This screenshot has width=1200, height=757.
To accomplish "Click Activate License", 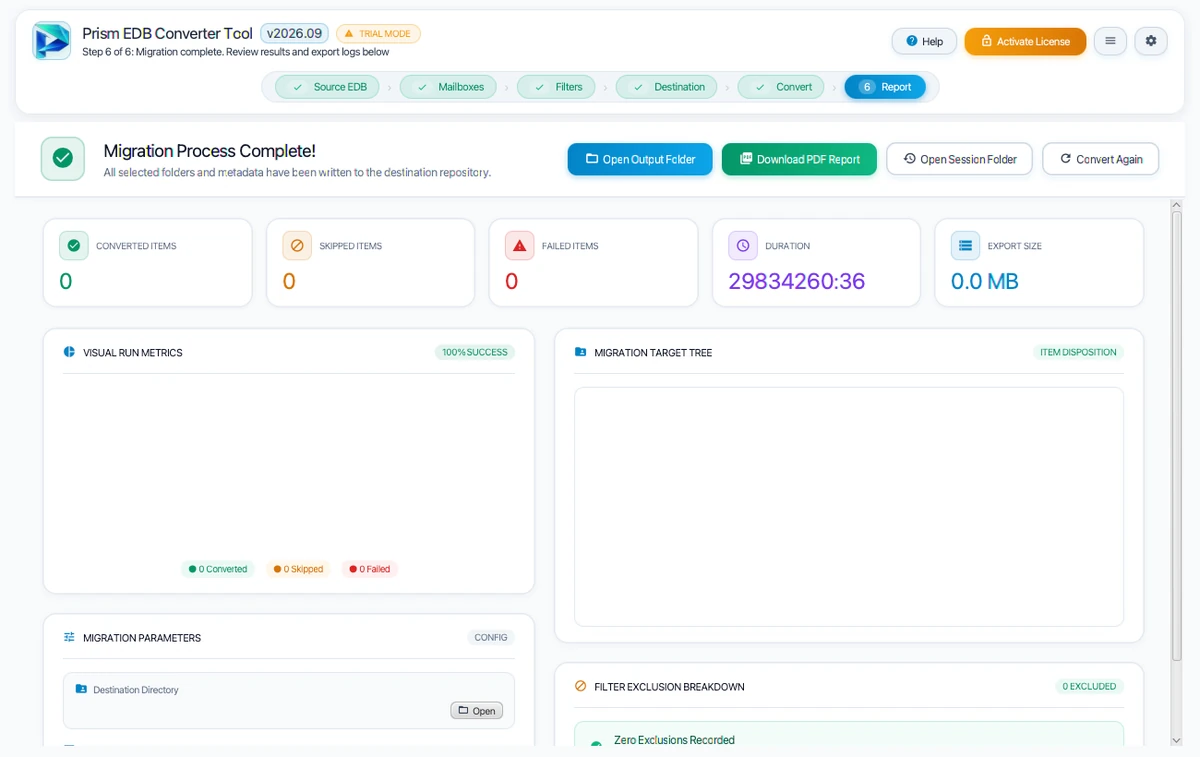I will click(x=1025, y=41).
